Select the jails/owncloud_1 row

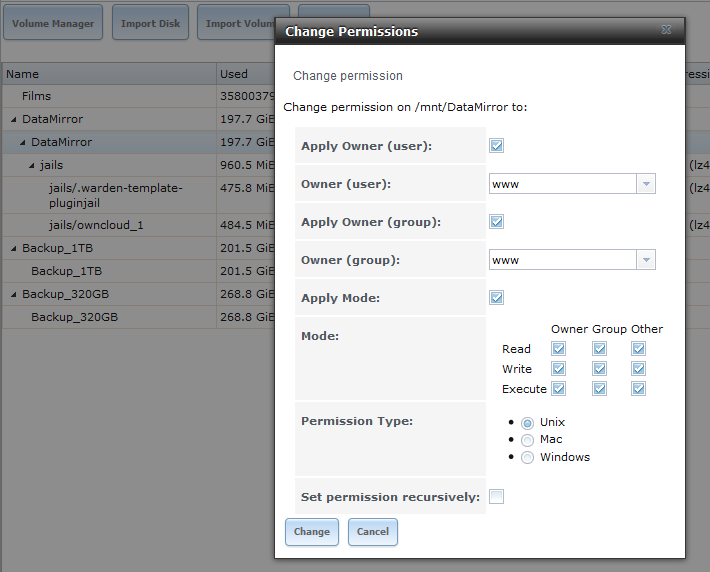click(138, 225)
